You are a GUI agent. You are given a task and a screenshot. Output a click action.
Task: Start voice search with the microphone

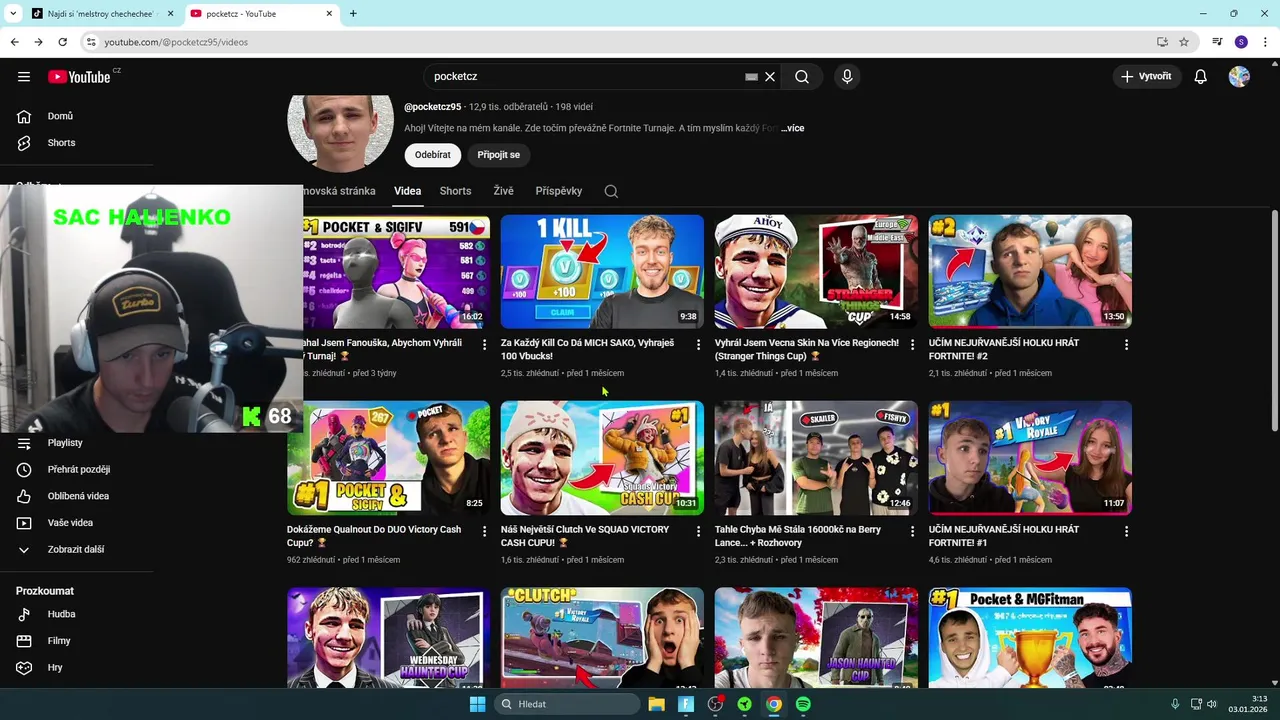[x=847, y=77]
